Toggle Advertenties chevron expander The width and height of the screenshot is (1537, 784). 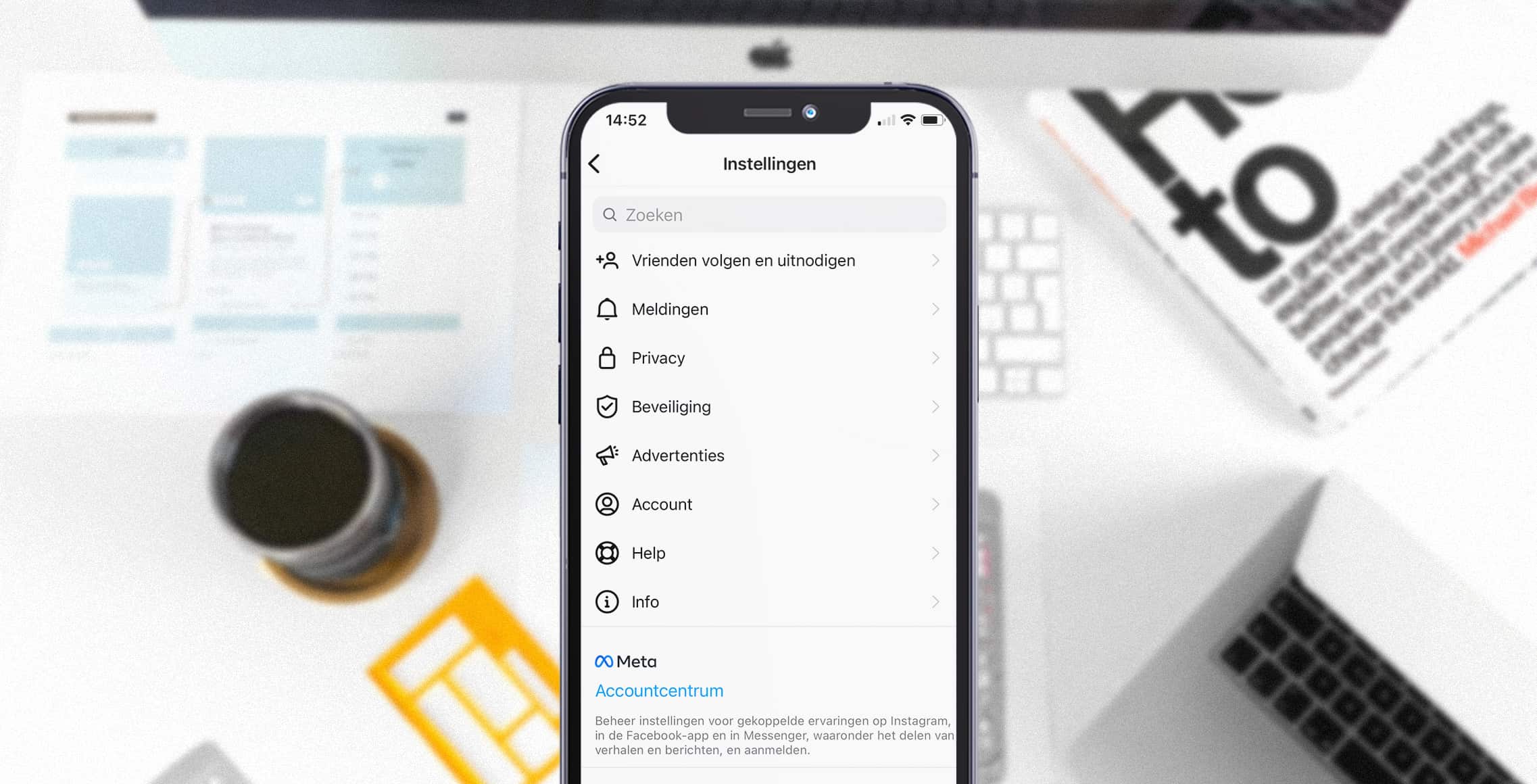(x=932, y=455)
